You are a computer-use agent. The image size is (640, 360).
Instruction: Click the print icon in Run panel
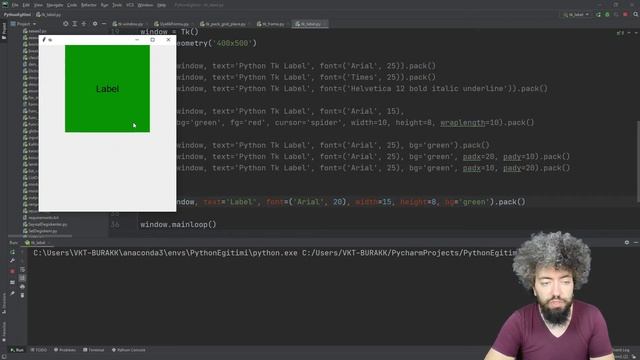point(22,287)
